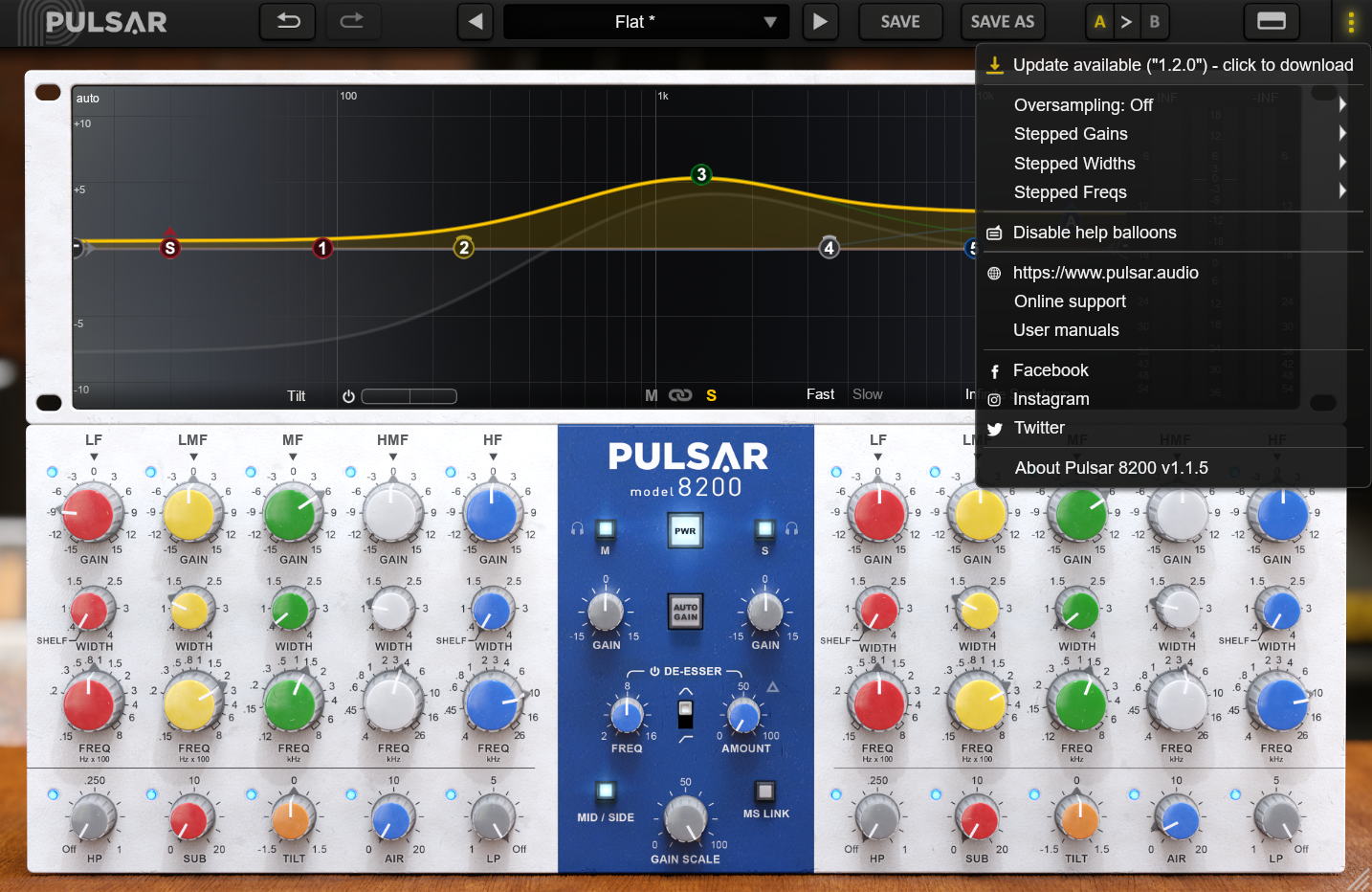Open the Twitter menu entry

1172,428
